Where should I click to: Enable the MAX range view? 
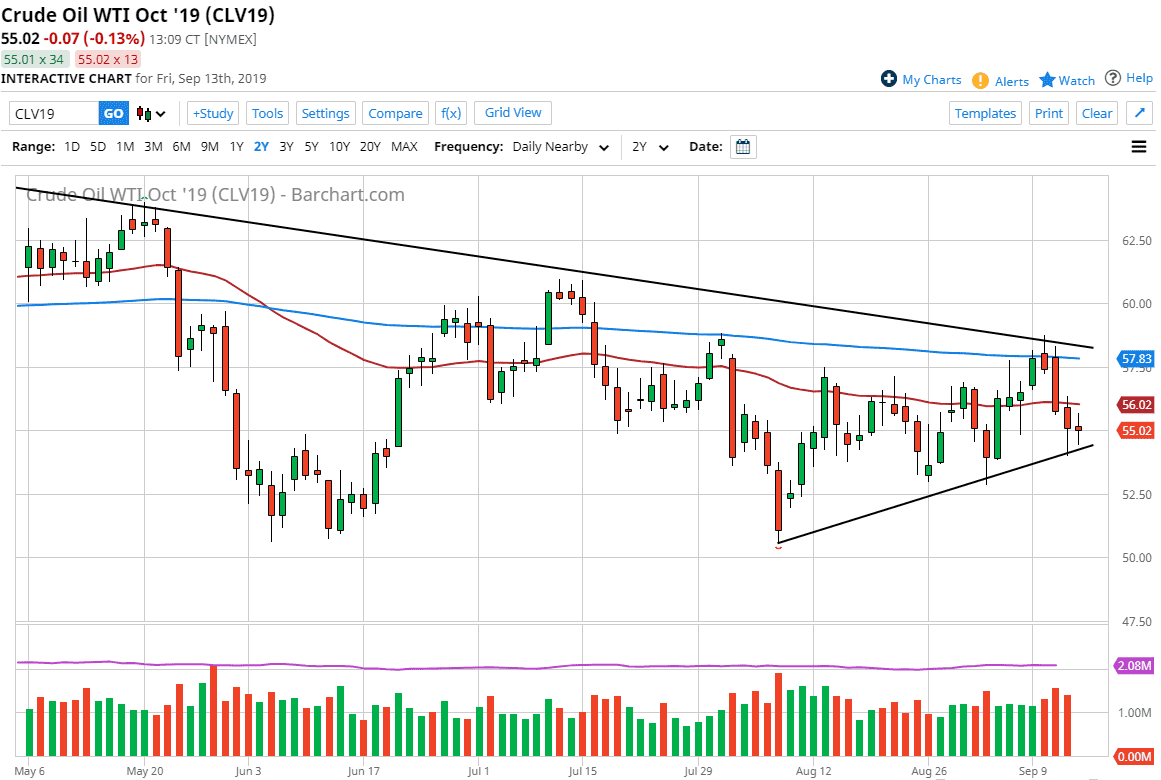pos(404,146)
